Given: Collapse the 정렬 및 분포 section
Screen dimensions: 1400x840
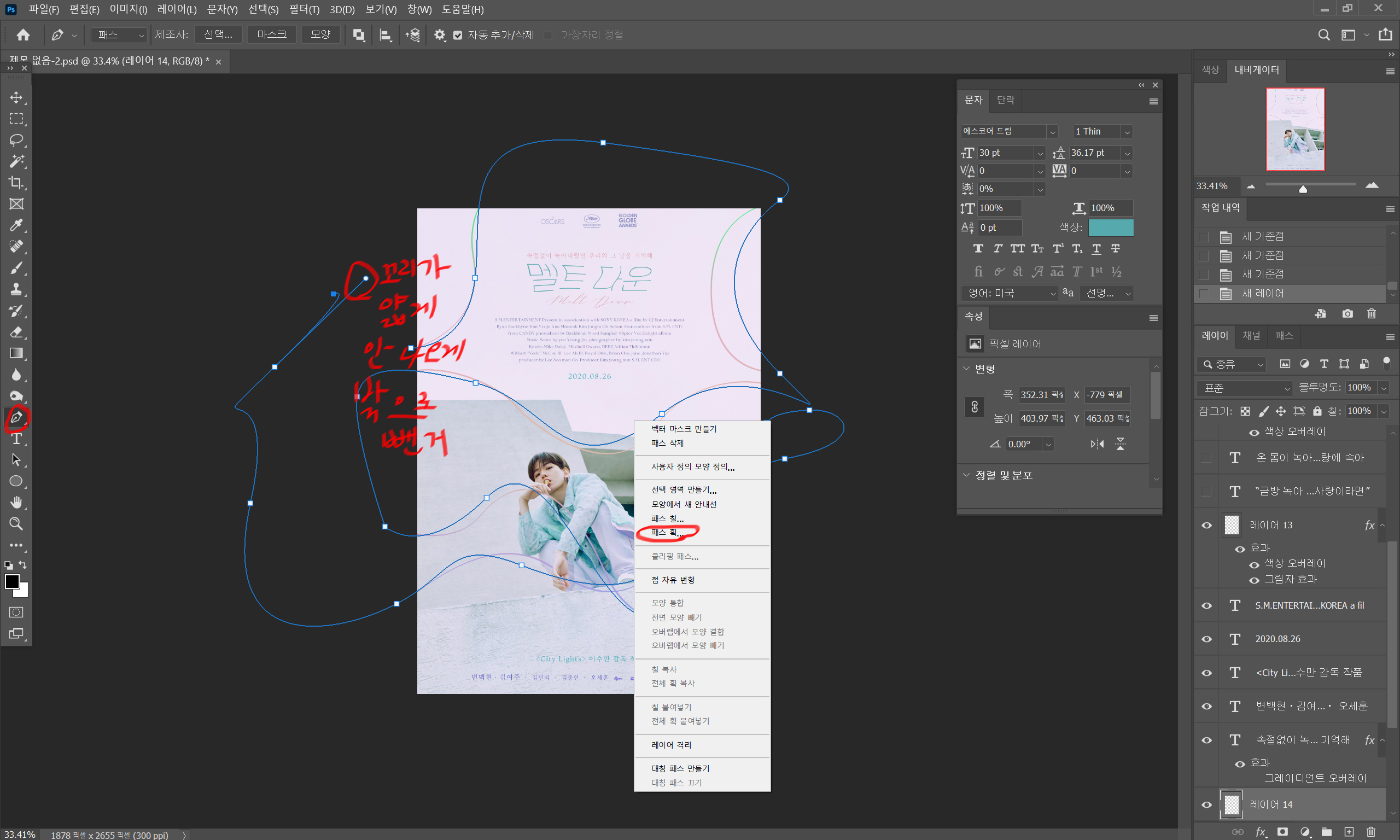Looking at the screenshot, I should 966,475.
